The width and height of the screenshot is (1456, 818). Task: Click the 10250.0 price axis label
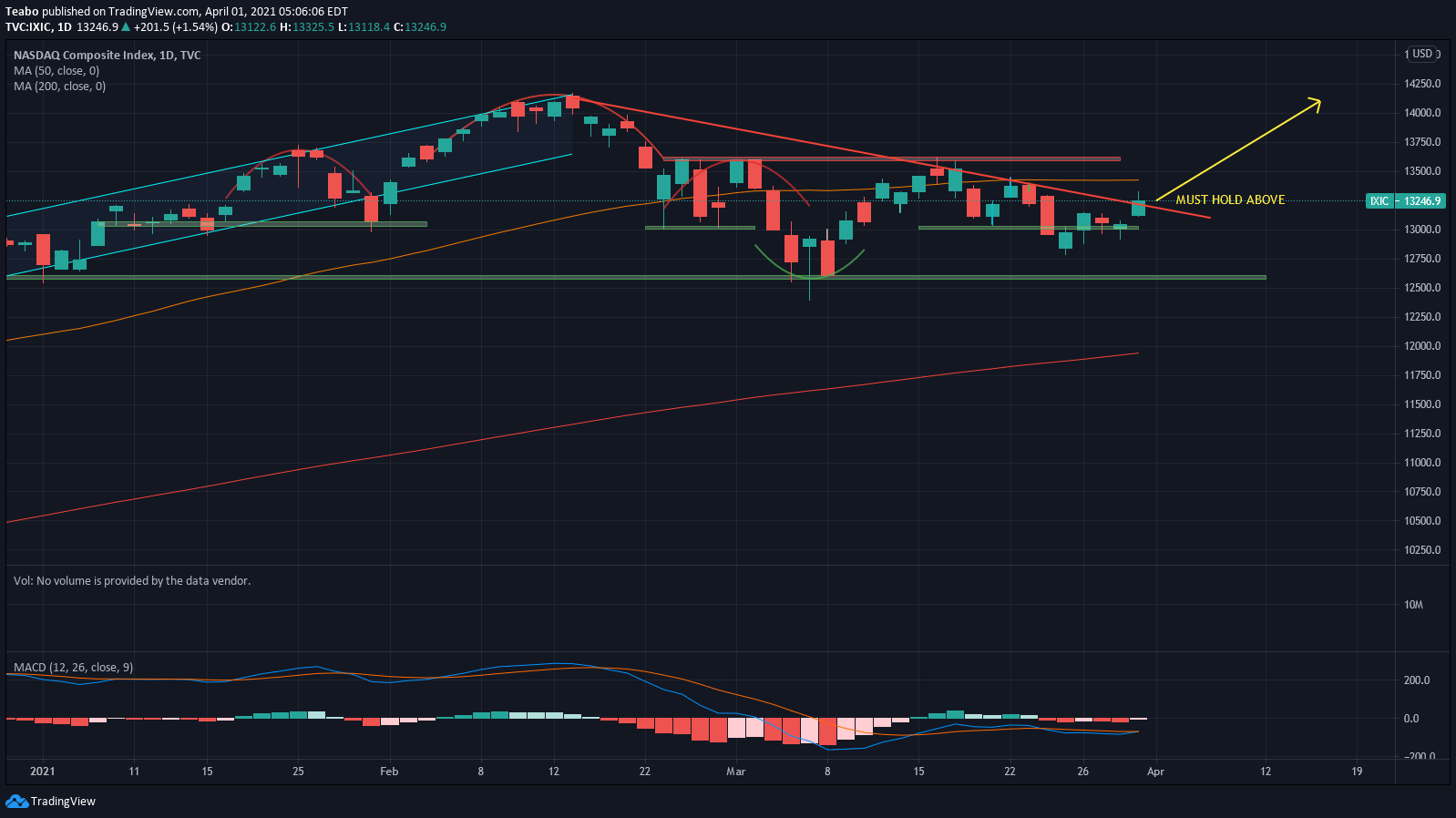pyautogui.click(x=1422, y=550)
